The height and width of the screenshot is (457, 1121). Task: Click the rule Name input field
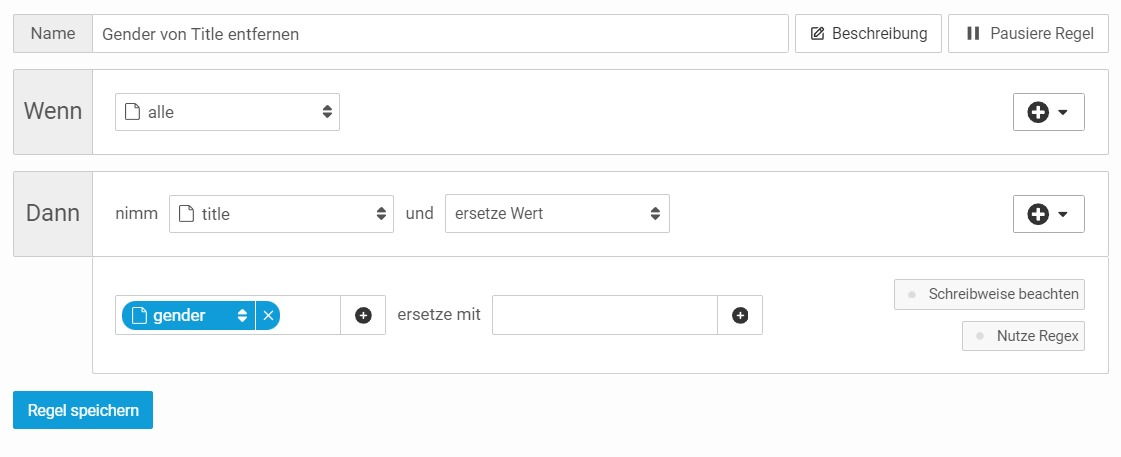click(440, 34)
